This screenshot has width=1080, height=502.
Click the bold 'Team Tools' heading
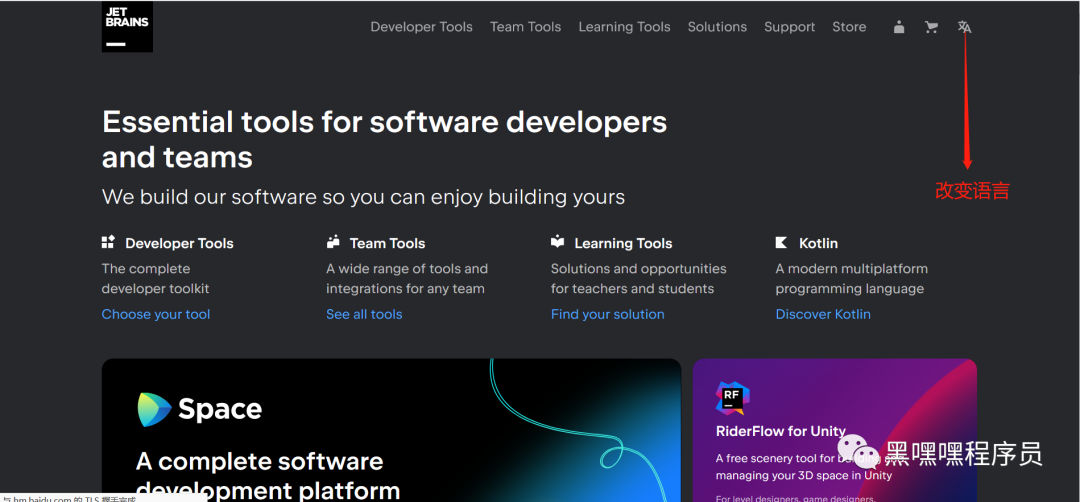pos(387,243)
